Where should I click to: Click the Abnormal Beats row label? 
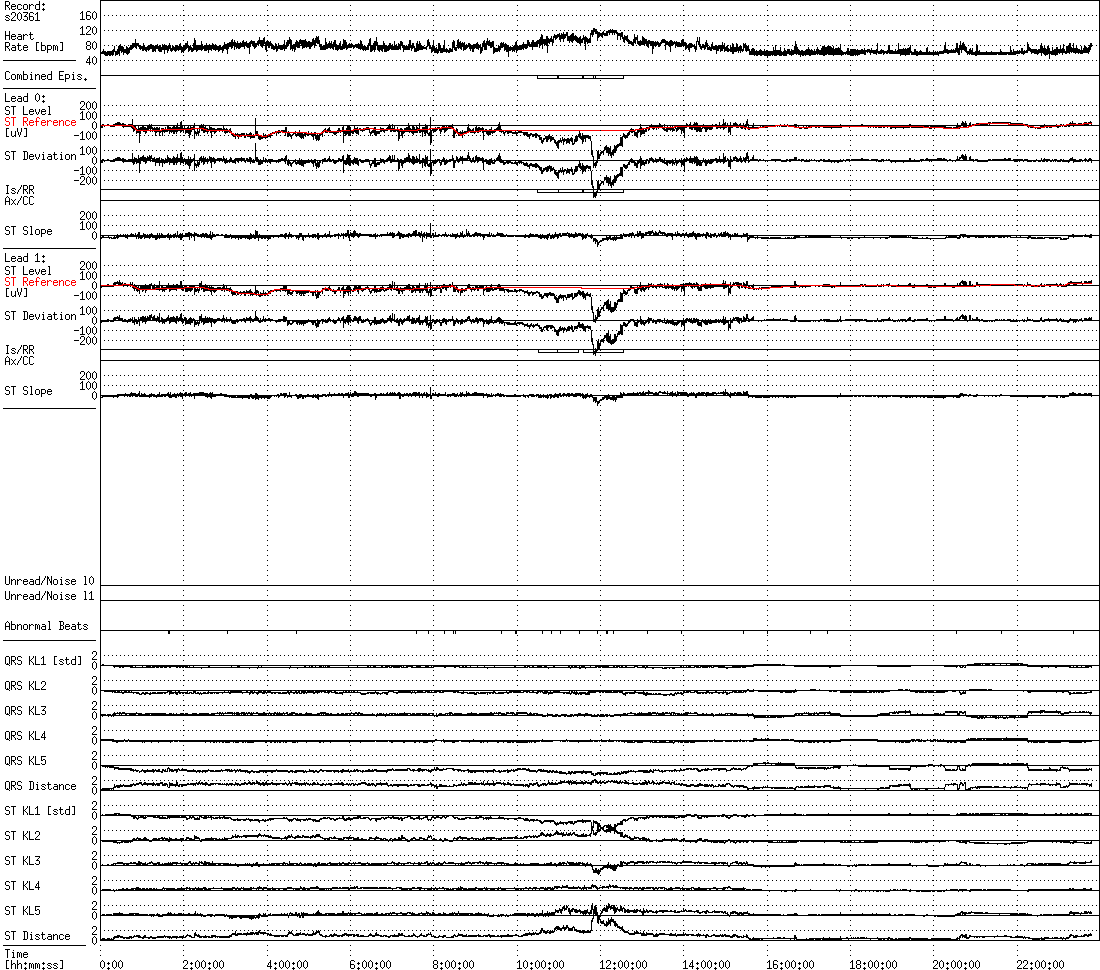click(46, 626)
